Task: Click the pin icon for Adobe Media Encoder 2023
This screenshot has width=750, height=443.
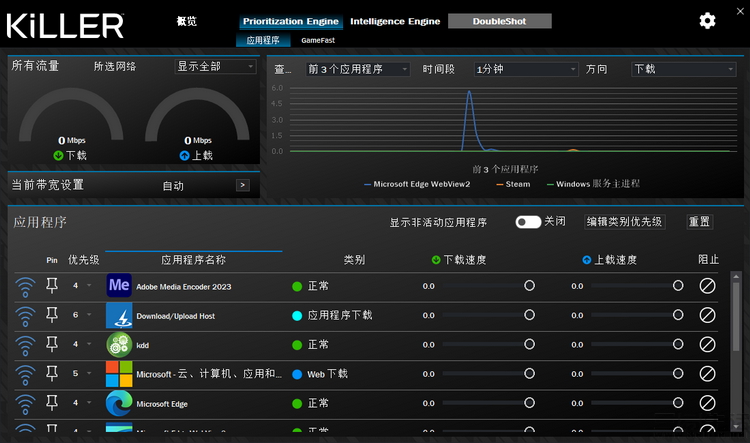Action: (x=52, y=286)
